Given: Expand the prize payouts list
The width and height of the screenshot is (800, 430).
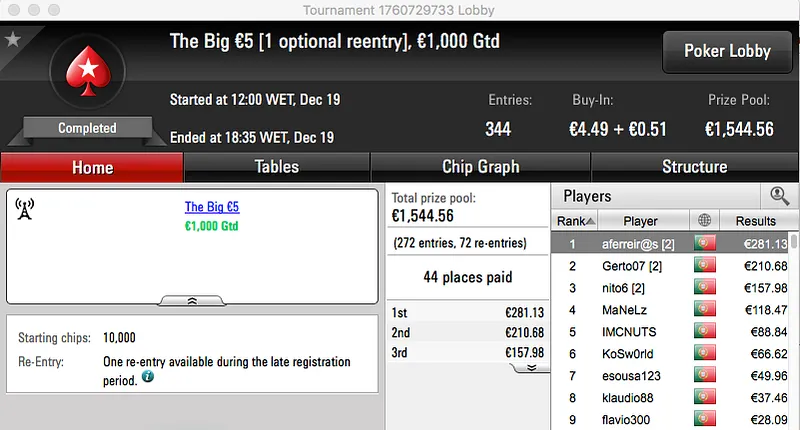Looking at the screenshot, I should (532, 367).
